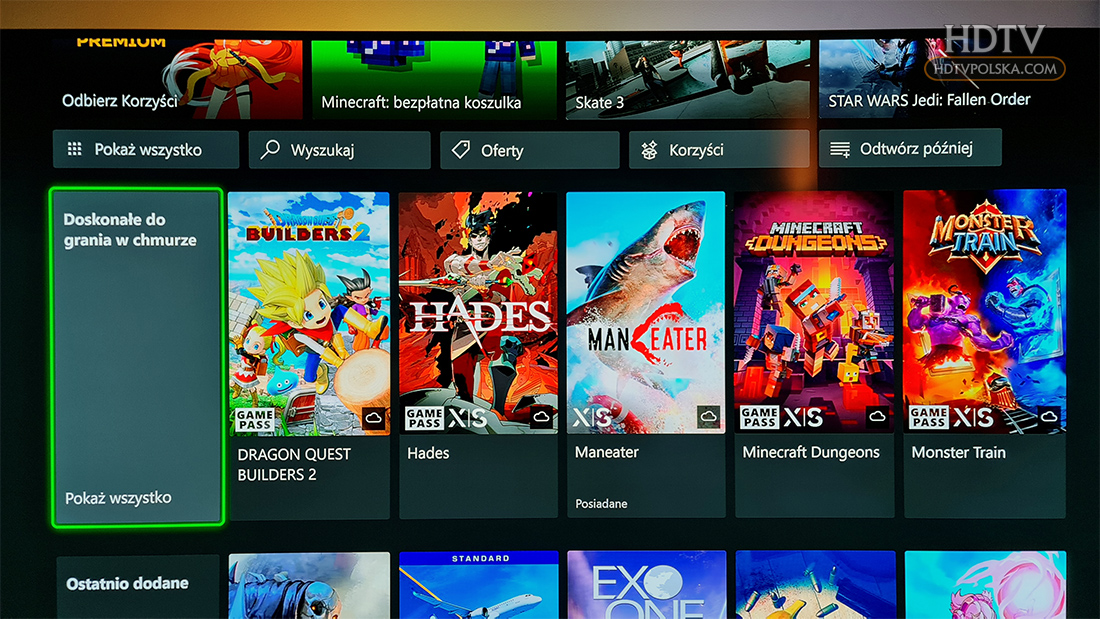
Task: Open the Korzyści button
Action: click(x=719, y=149)
